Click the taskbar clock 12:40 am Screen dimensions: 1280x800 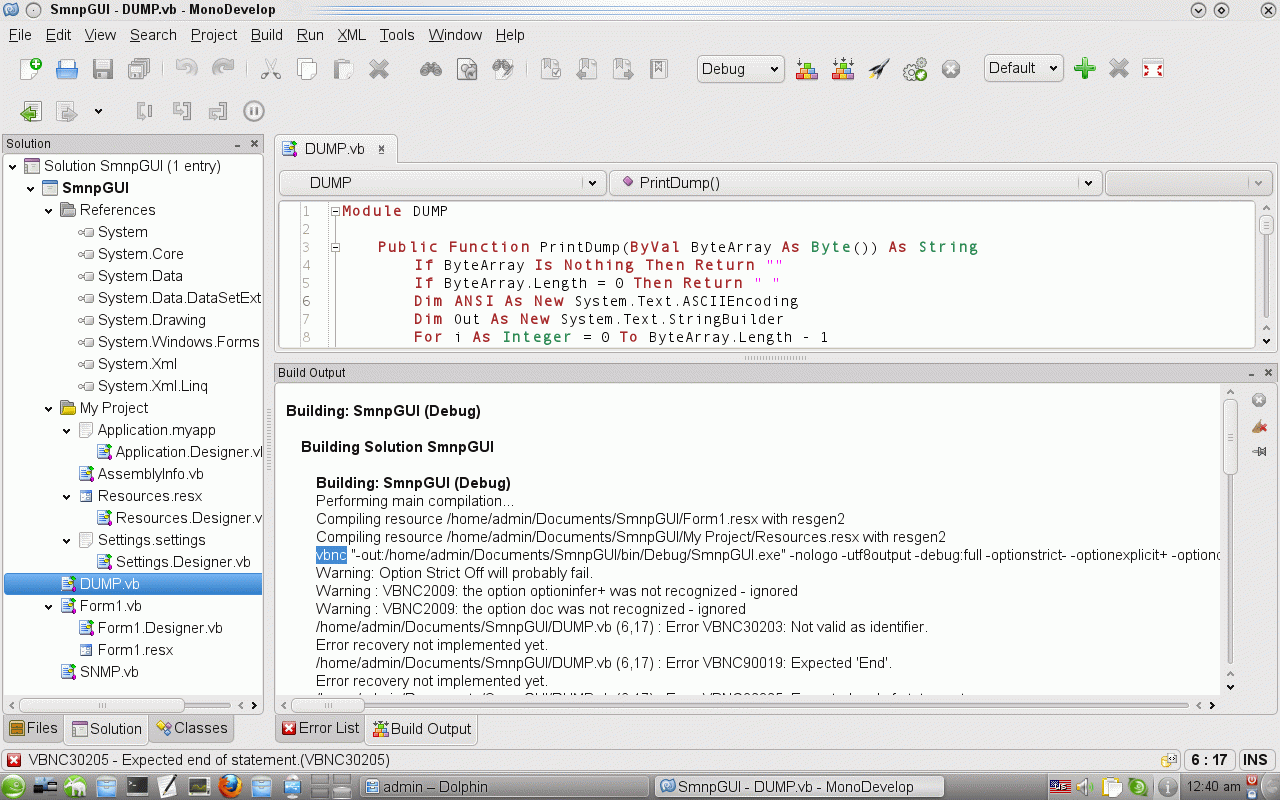point(1216,786)
